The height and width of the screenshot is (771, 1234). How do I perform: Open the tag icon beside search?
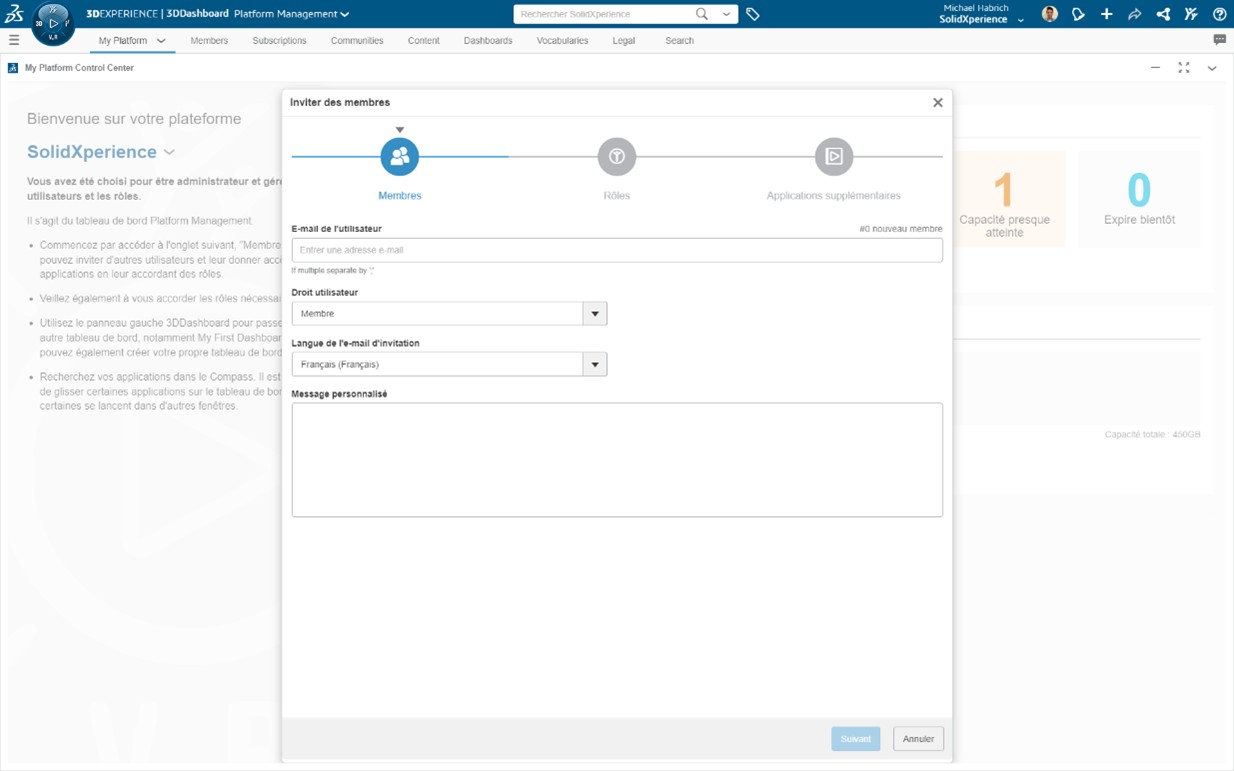point(753,14)
